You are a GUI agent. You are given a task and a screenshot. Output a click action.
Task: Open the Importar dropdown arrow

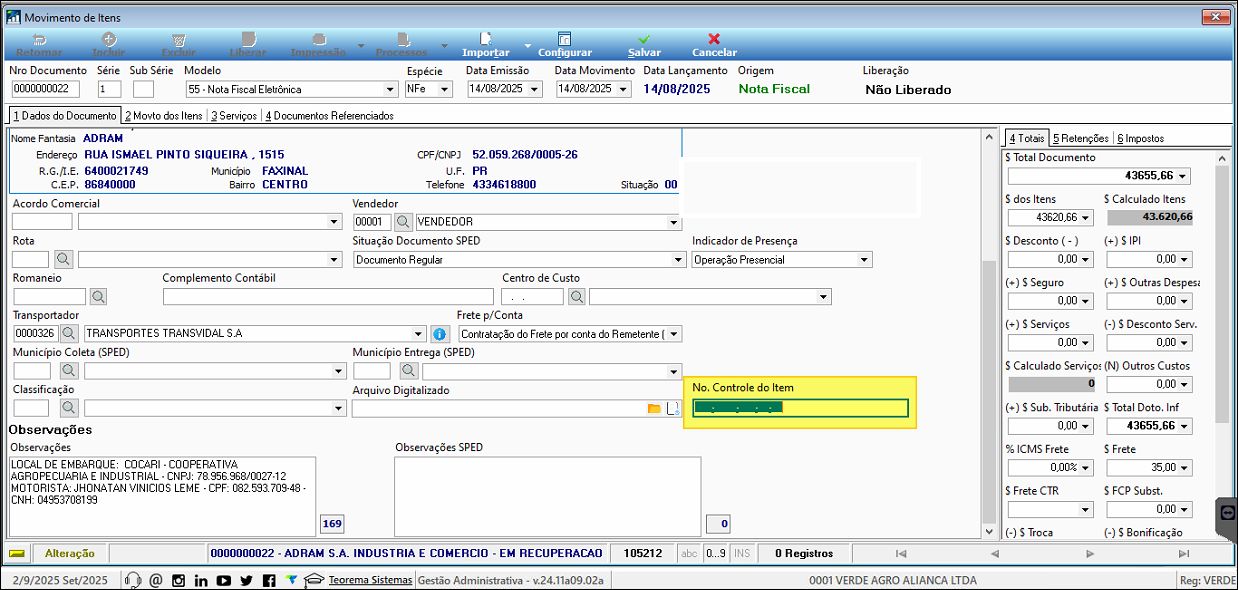click(528, 47)
